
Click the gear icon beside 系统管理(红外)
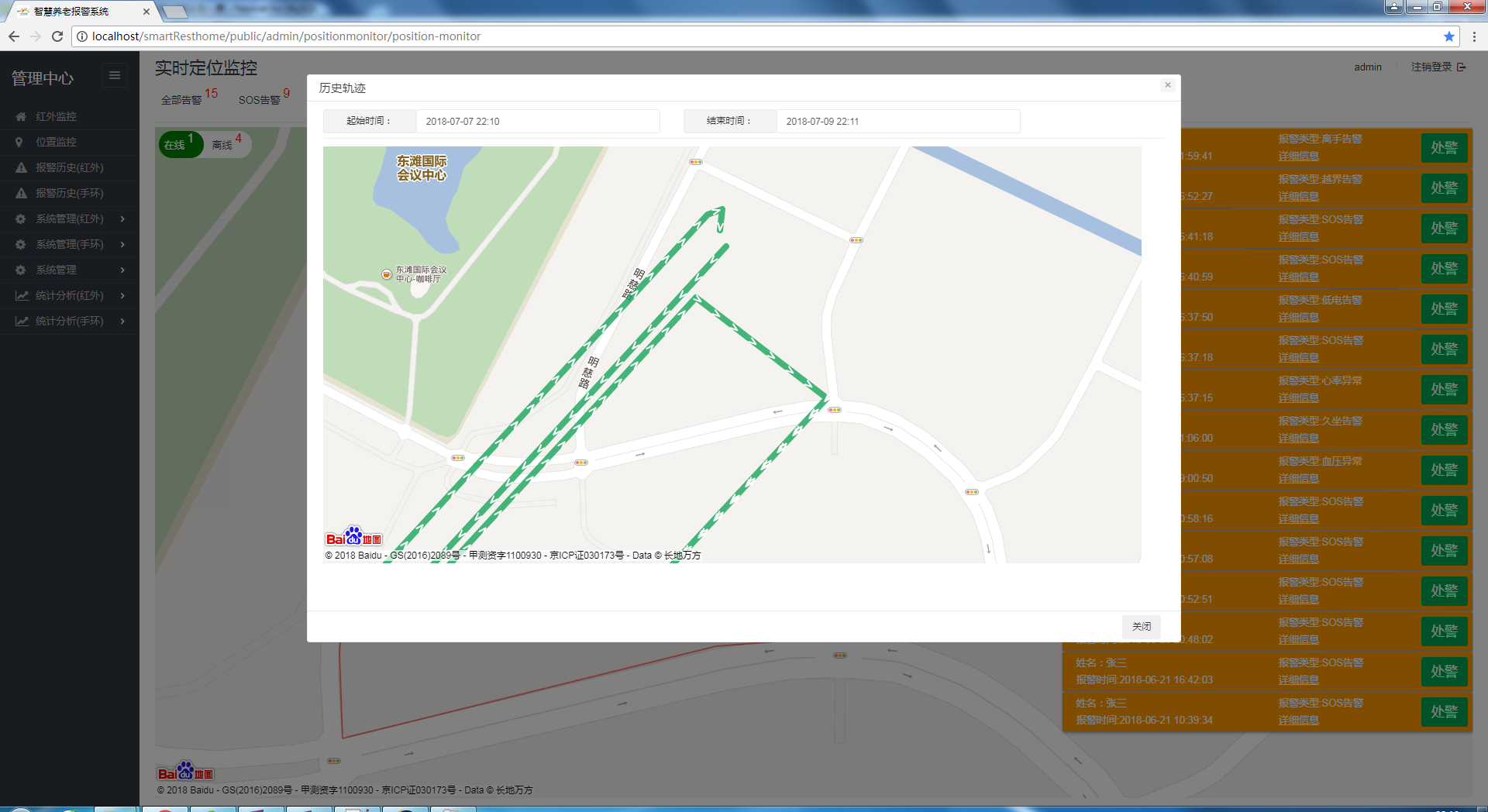coord(21,218)
